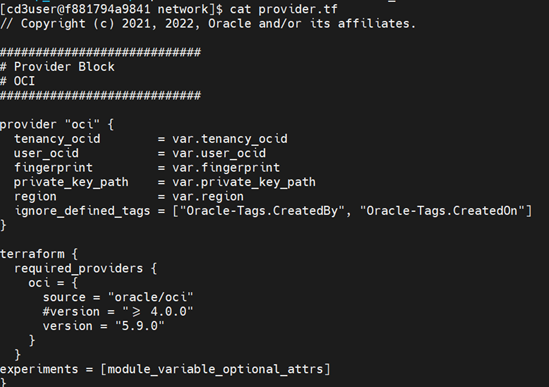Click 'var.fingerprint' value
The height and width of the screenshot is (387, 549).
pyautogui.click(x=226, y=167)
